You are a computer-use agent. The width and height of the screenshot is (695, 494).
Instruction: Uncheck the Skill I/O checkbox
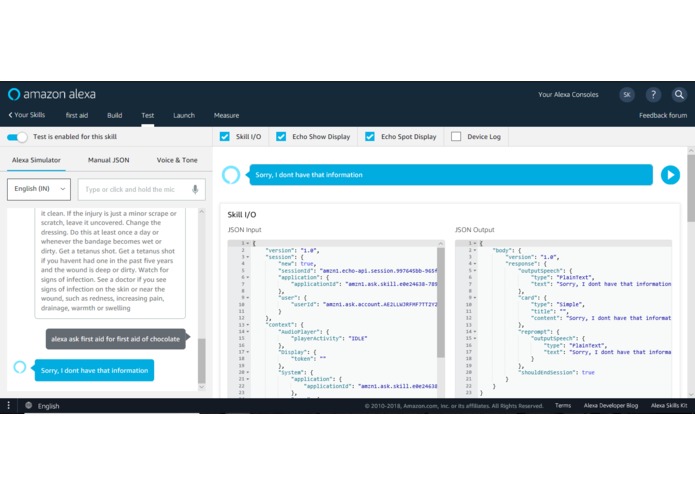(225, 136)
